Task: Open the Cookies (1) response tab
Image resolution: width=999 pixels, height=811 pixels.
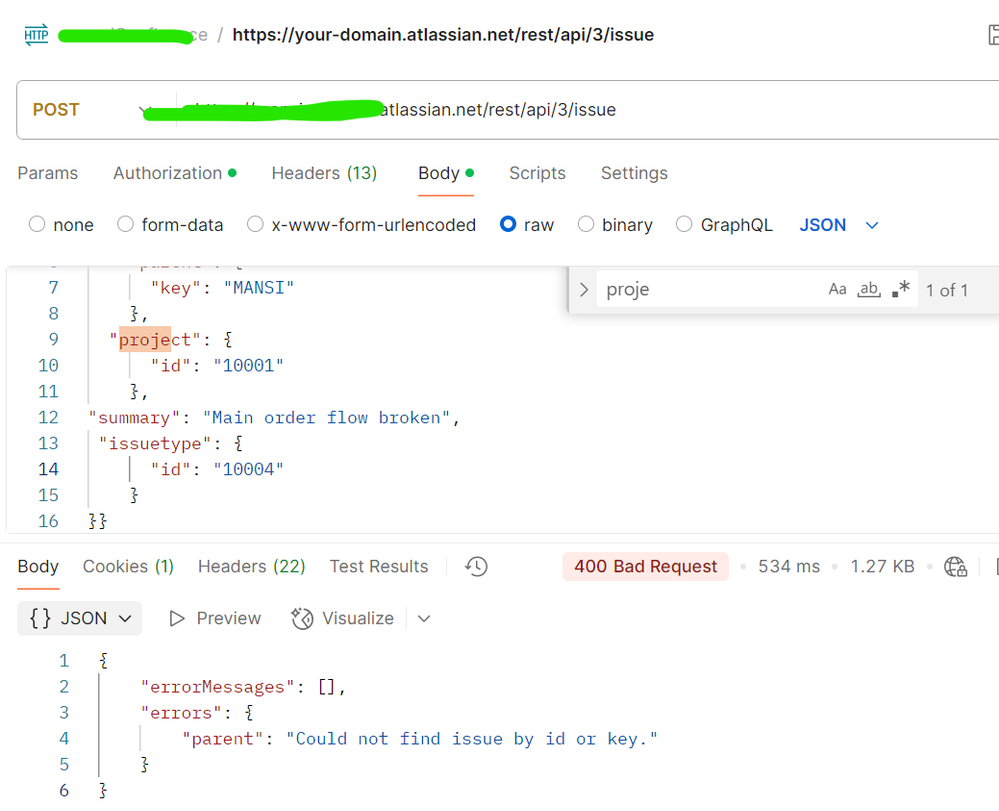Action: point(128,566)
